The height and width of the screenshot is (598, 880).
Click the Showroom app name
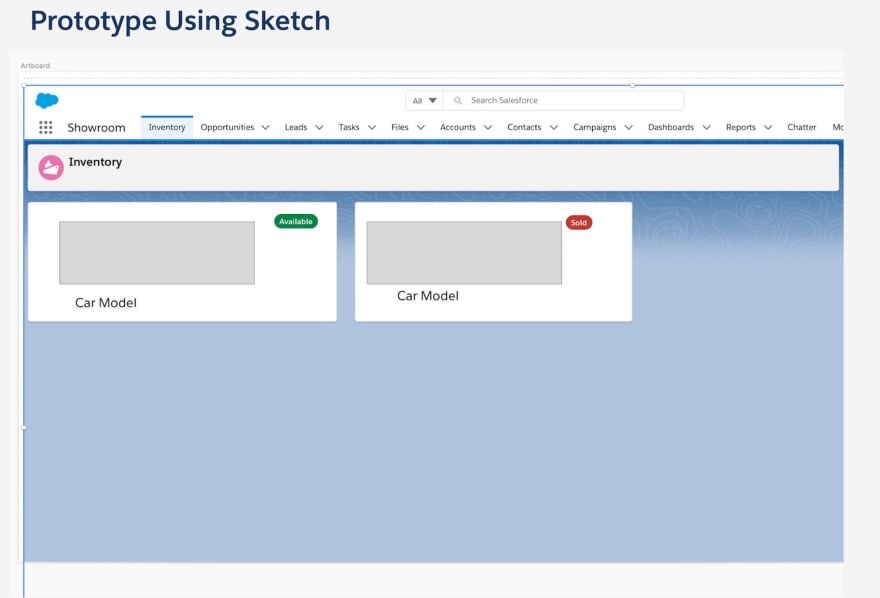tap(97, 128)
